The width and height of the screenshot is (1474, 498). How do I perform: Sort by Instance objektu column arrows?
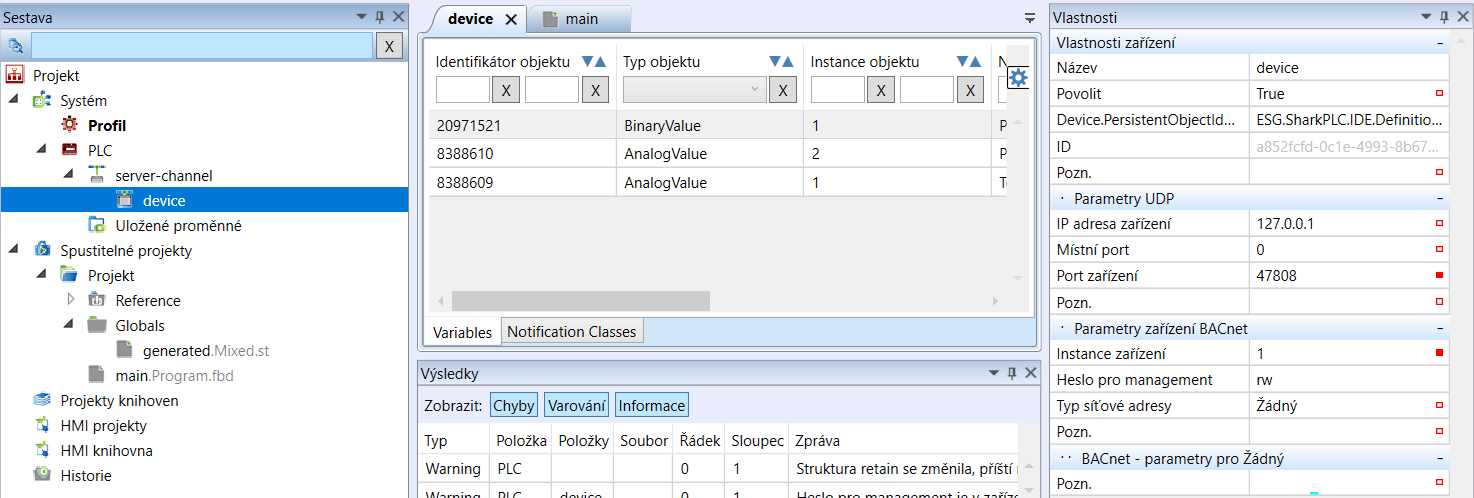[970, 62]
